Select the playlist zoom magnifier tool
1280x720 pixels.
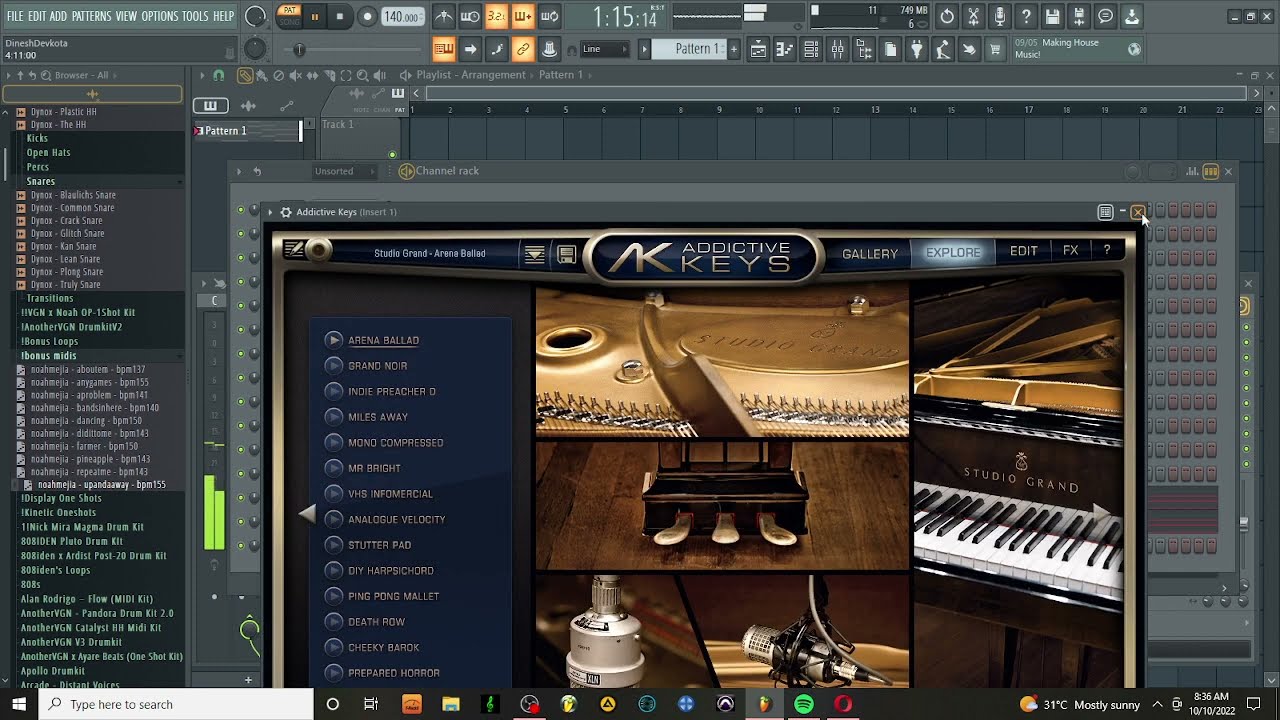pyautogui.click(x=362, y=75)
